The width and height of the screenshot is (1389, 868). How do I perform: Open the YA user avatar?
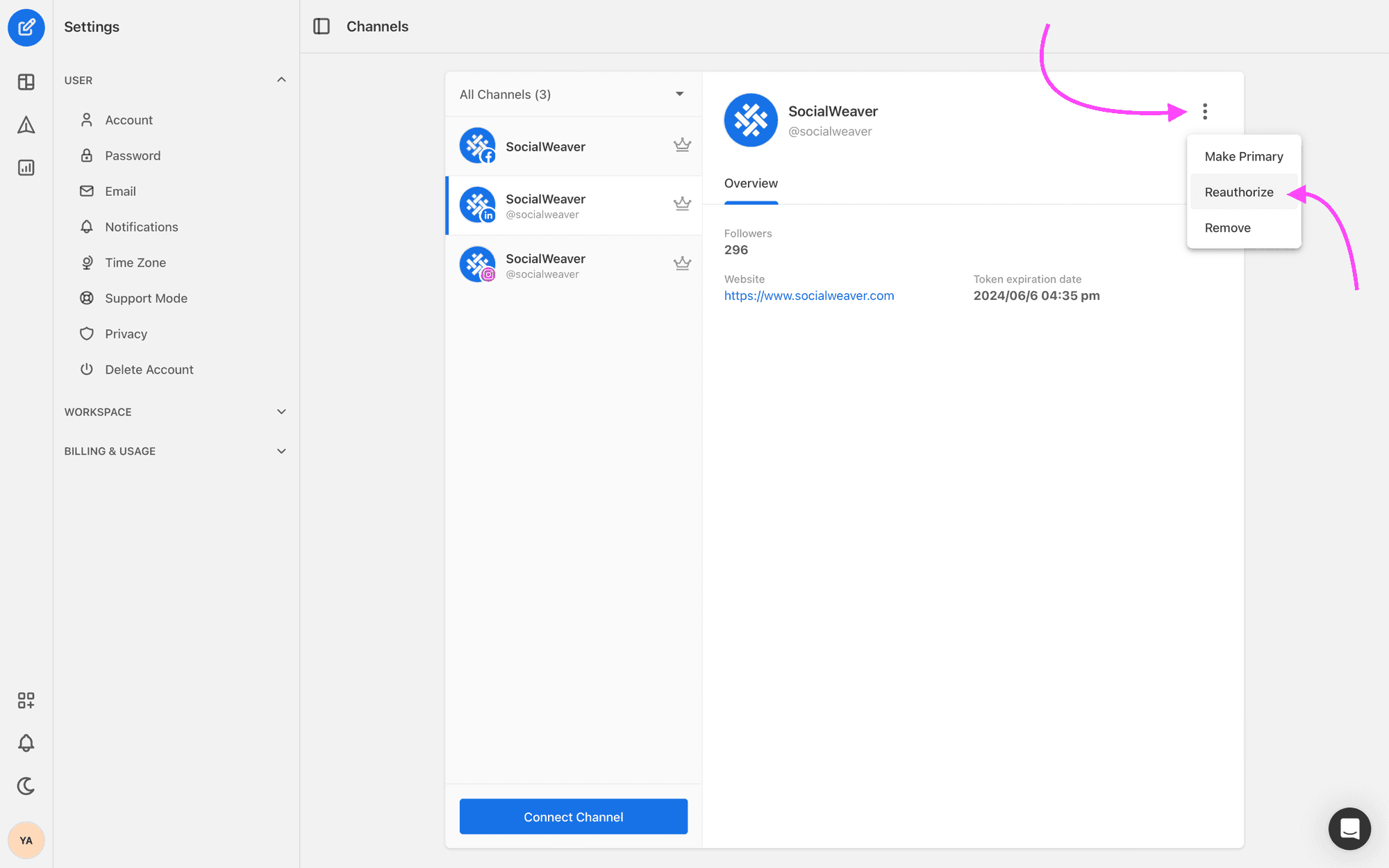pos(26,840)
